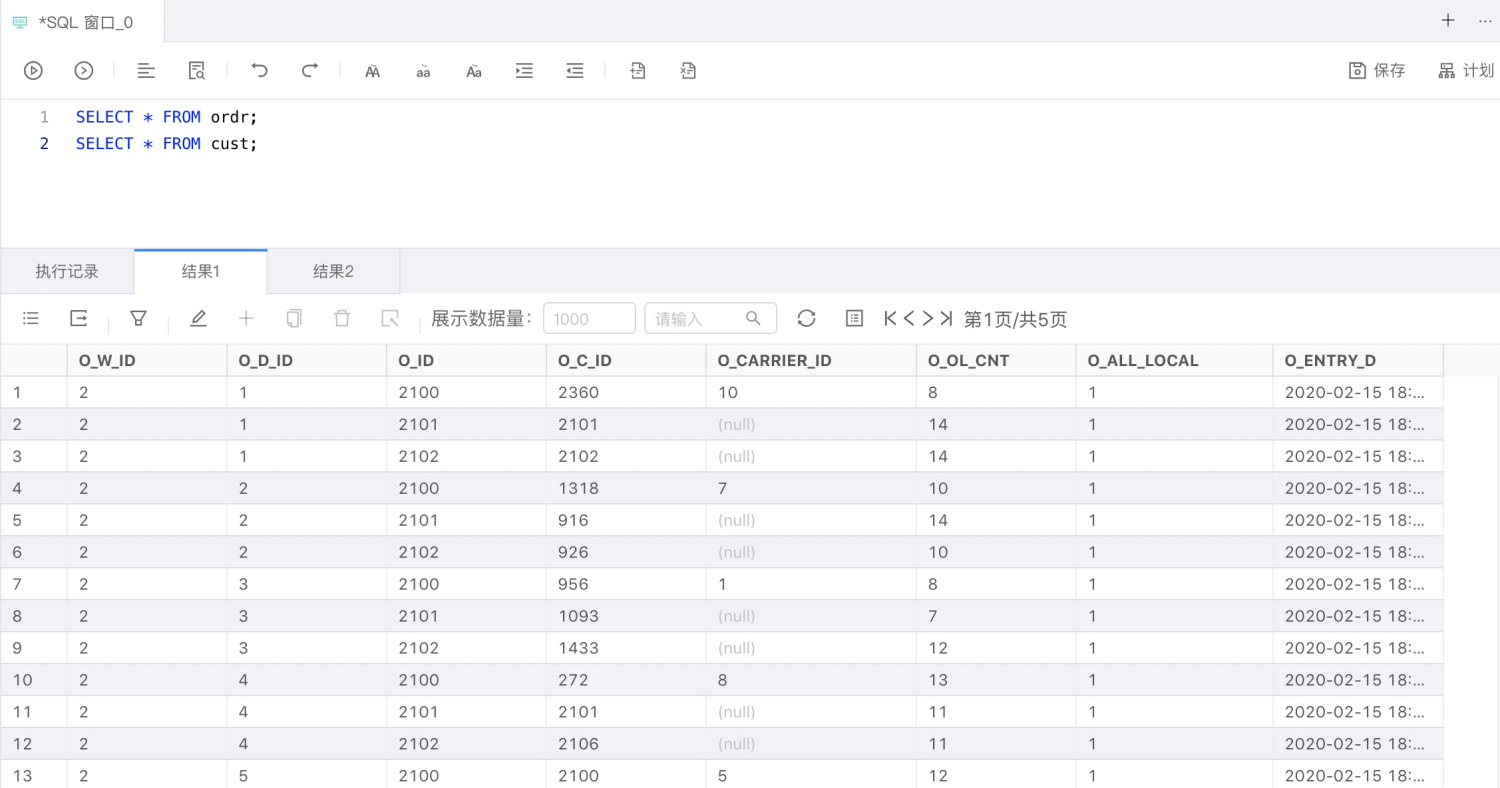Select the cell with value 2360

pyautogui.click(x=626, y=392)
